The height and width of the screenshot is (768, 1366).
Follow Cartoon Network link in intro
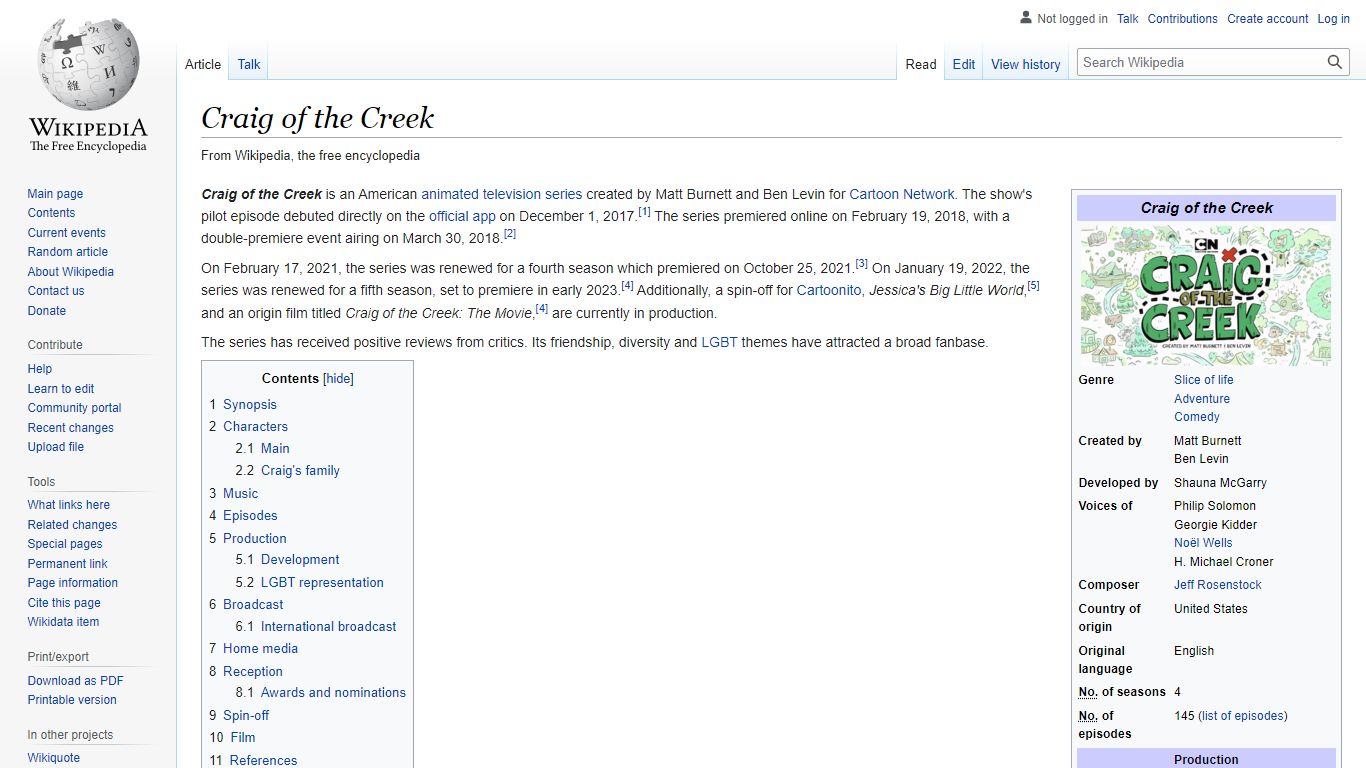(x=902, y=194)
